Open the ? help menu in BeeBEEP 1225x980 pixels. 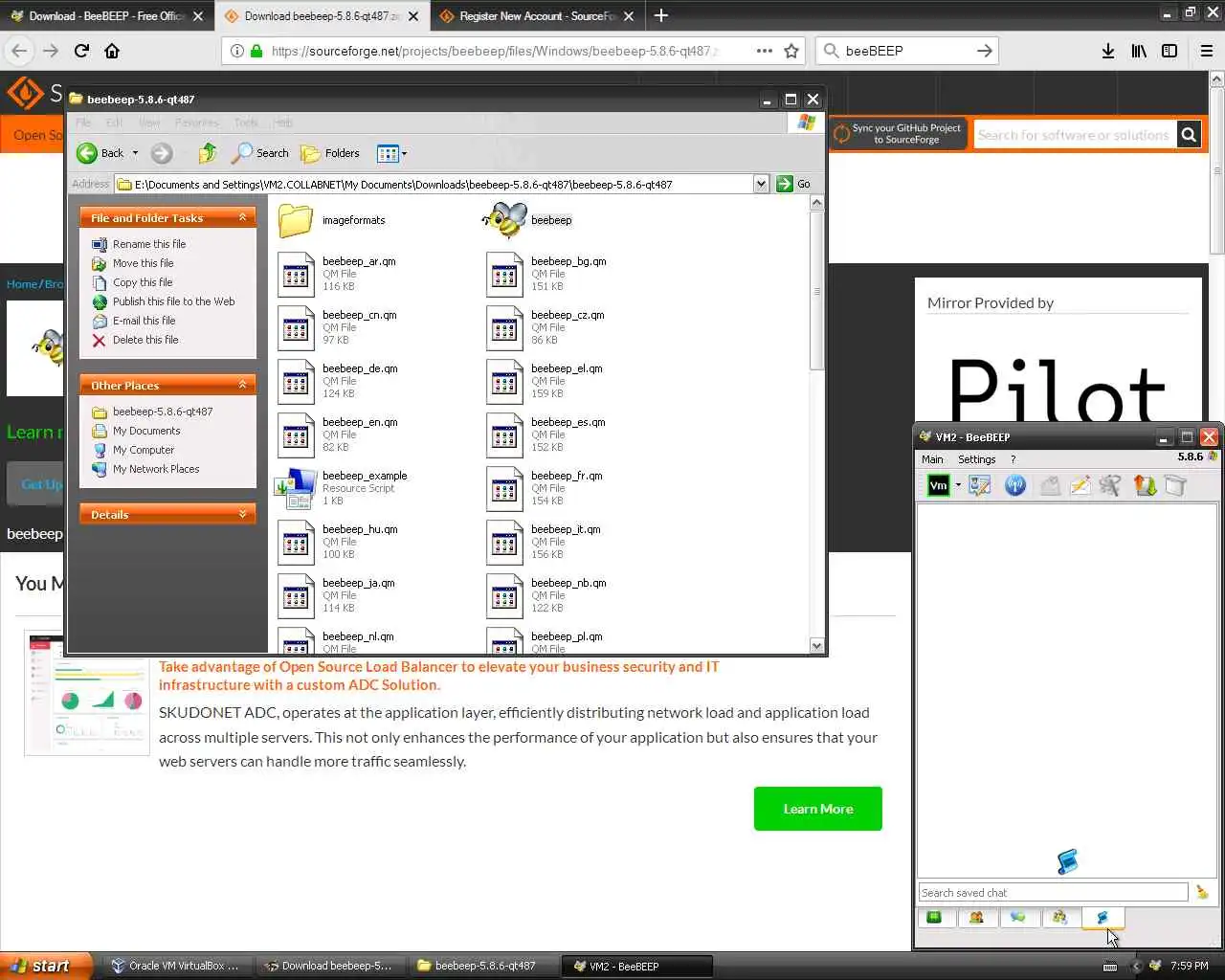1013,459
